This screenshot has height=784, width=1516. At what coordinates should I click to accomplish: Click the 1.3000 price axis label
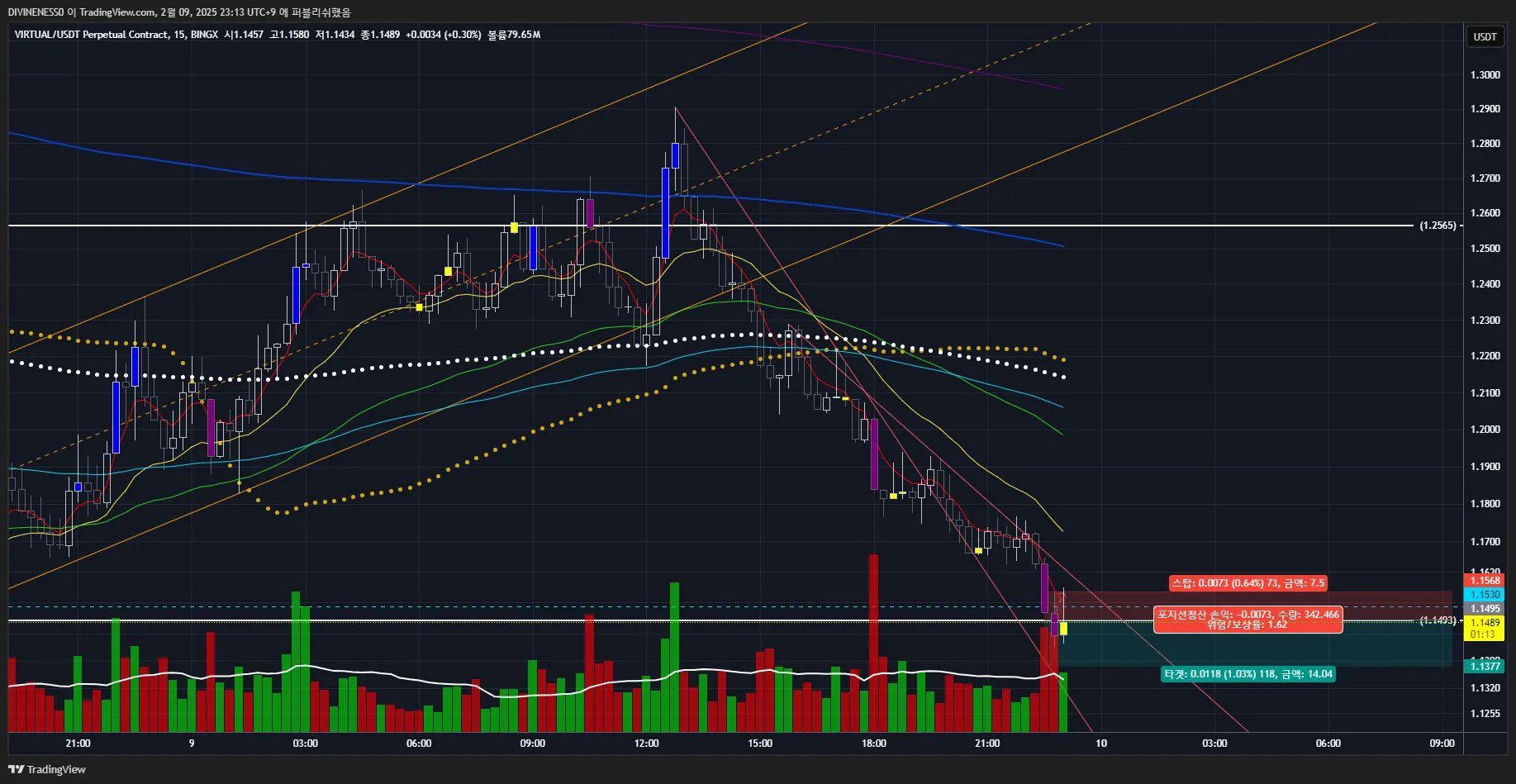click(x=1485, y=75)
